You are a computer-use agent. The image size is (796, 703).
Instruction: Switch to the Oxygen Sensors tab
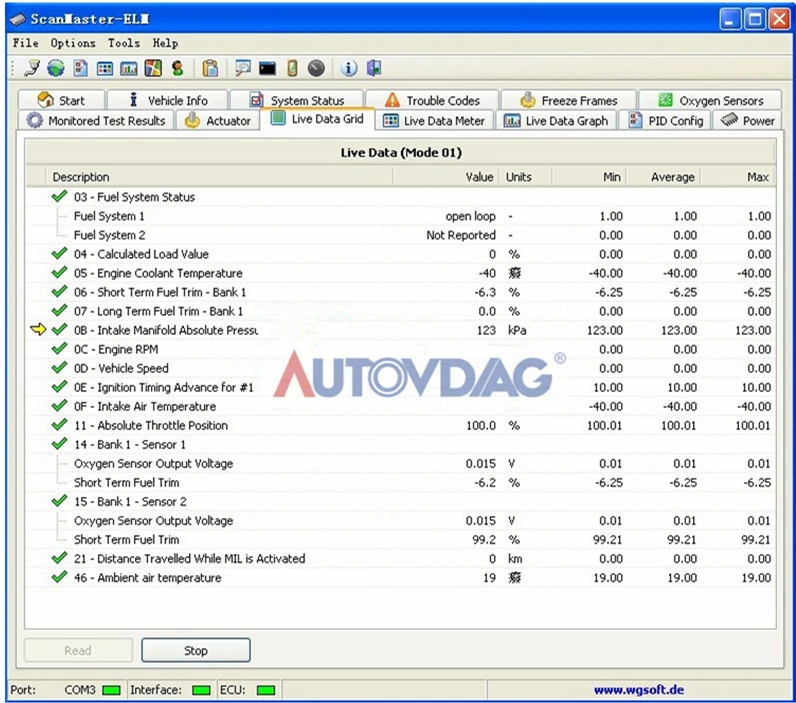tap(710, 100)
